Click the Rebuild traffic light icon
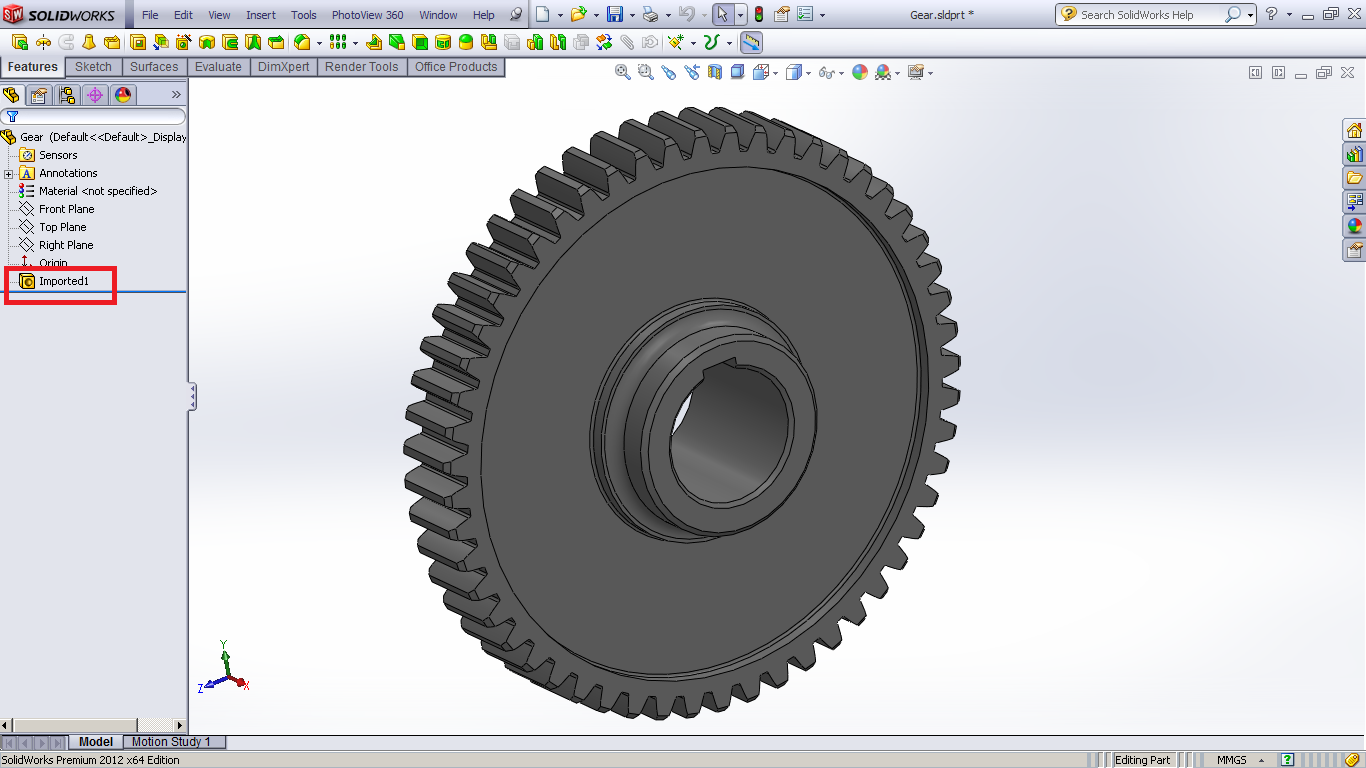Screen dimensions: 1366x768 click(x=758, y=15)
